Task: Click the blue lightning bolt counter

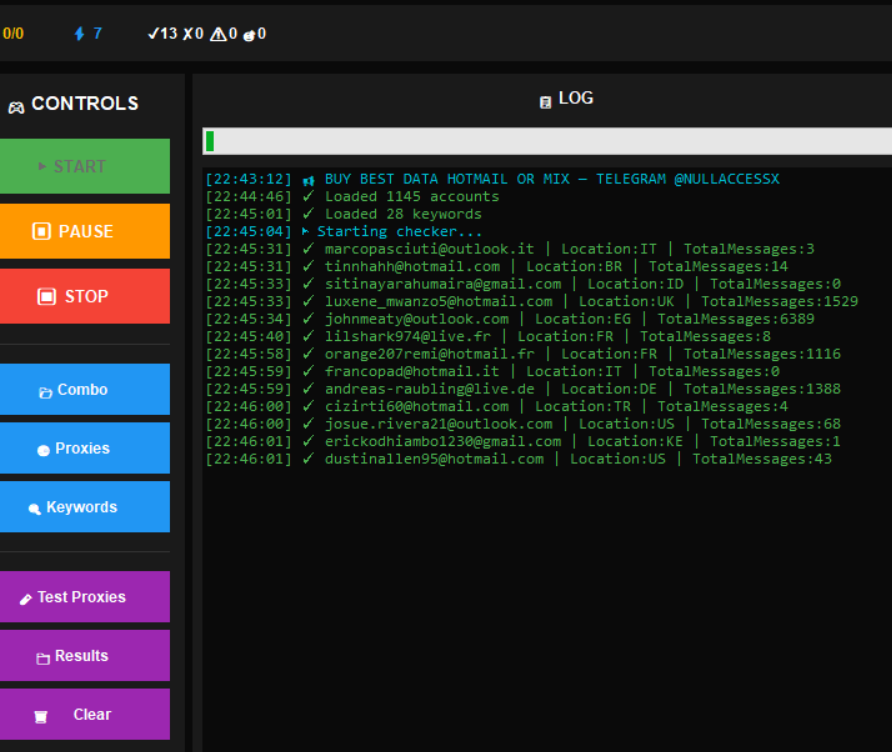Action: pyautogui.click(x=88, y=34)
